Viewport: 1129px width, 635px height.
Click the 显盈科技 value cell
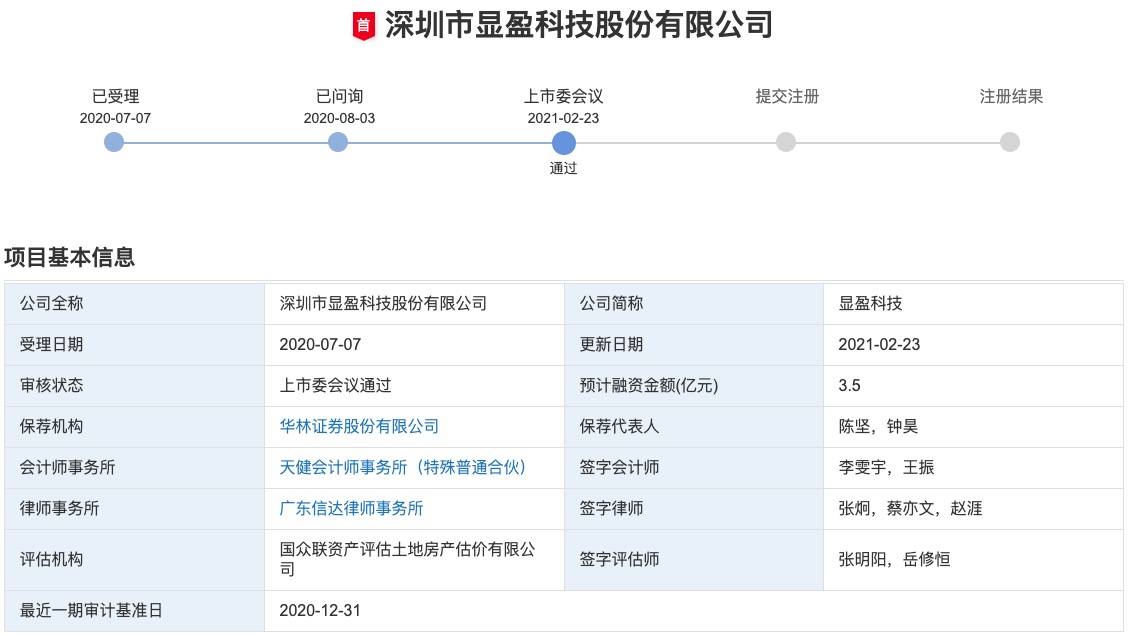pyautogui.click(x=973, y=303)
